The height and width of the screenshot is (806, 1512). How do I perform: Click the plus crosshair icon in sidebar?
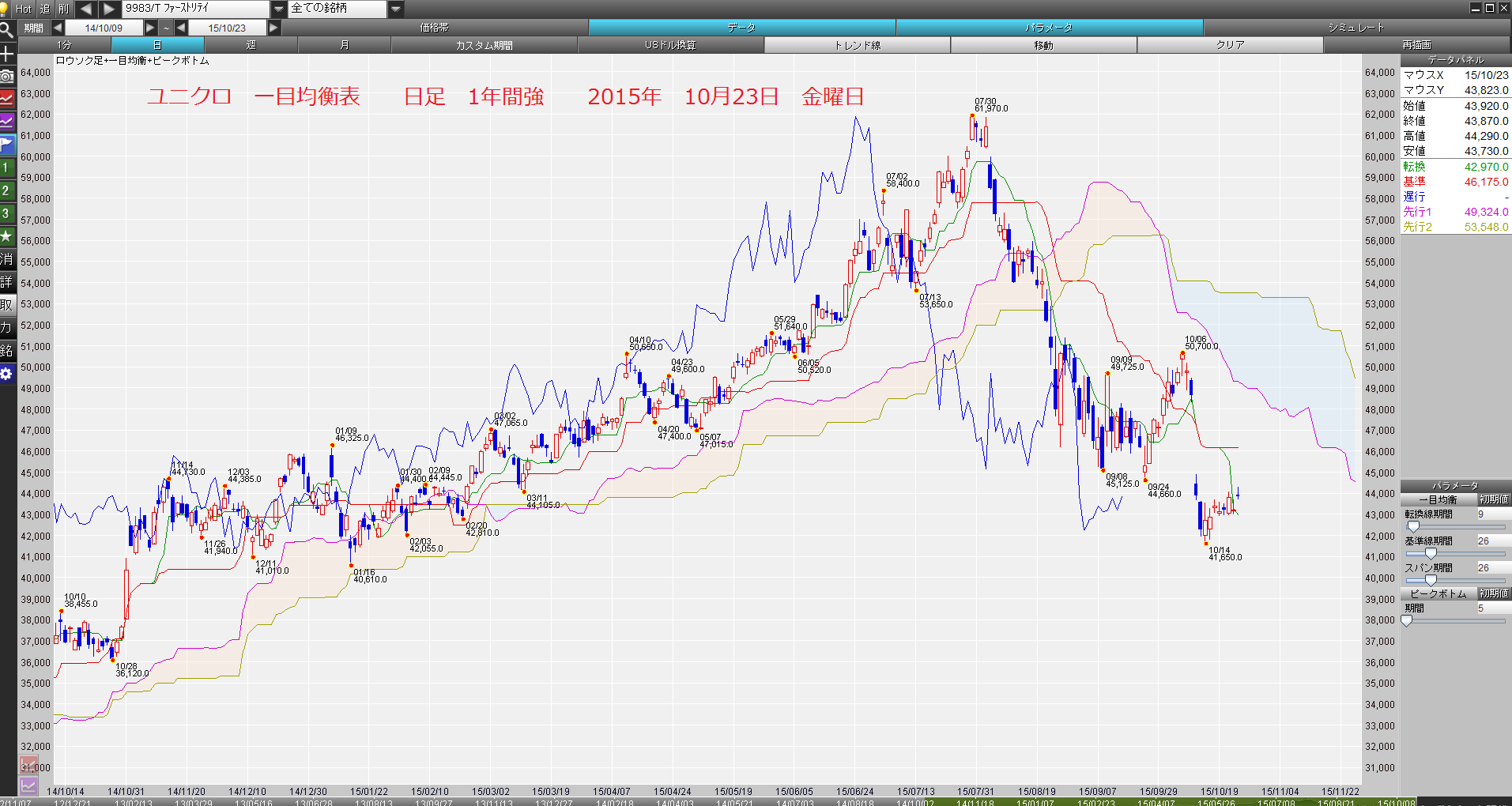tap(7, 54)
